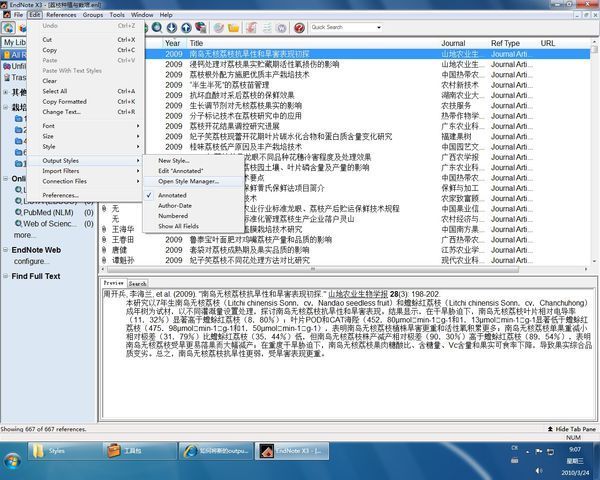Choose Select All in Edit menu
This screenshot has width=600, height=480.
click(x=86, y=91)
